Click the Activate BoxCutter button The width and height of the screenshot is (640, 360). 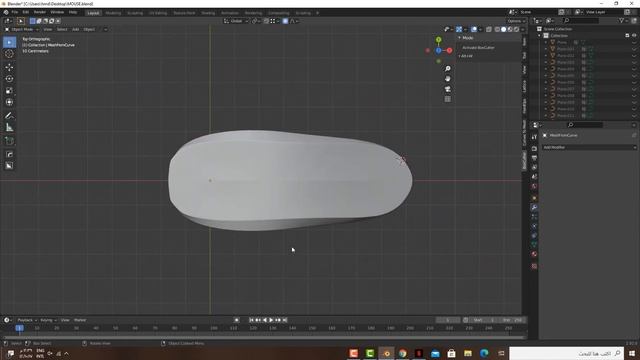pyautogui.click(x=478, y=47)
